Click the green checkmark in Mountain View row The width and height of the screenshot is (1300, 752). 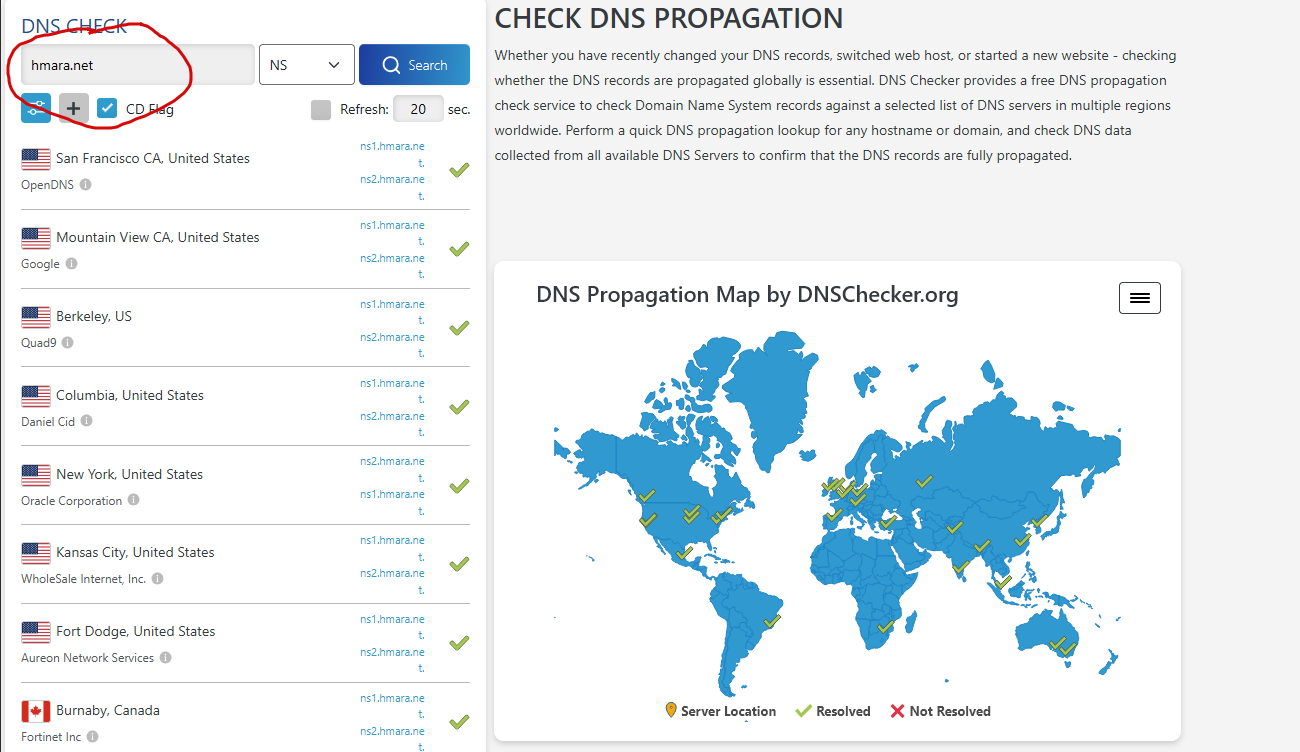(x=459, y=249)
